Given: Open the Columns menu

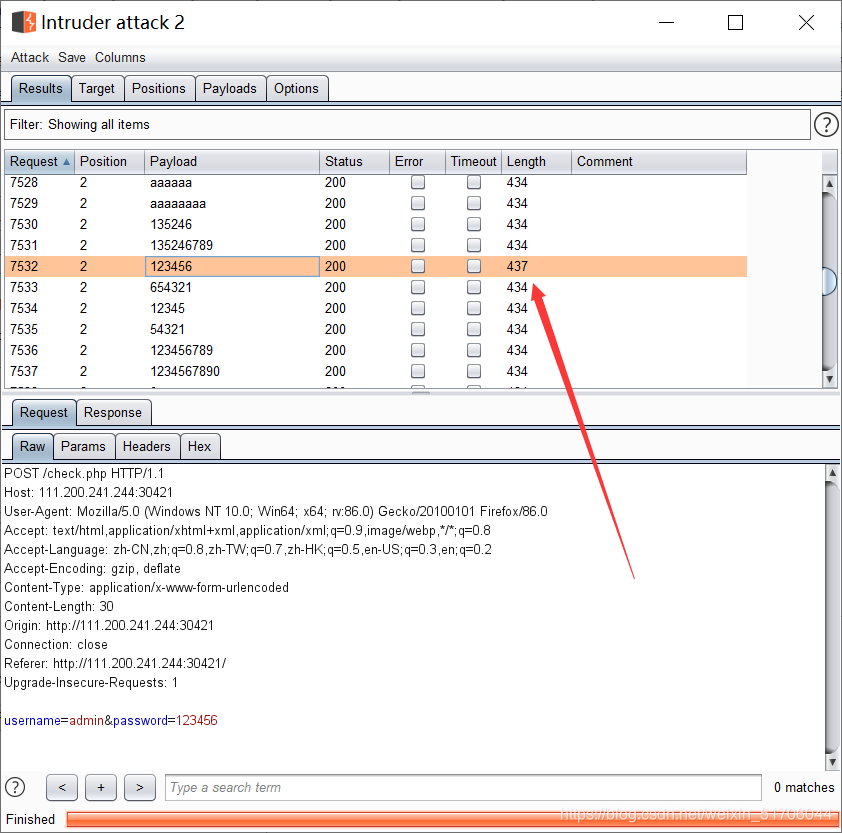Looking at the screenshot, I should 120,57.
